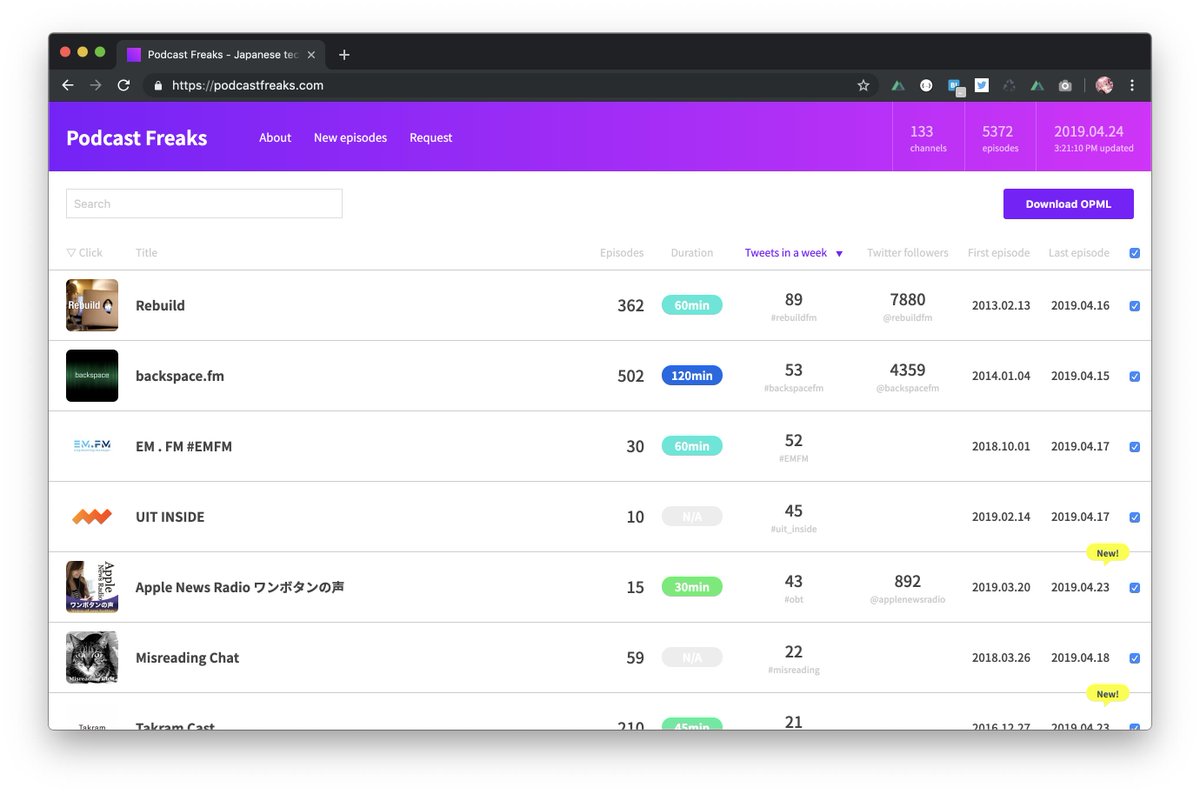Sort by Tweets in a week column
The height and width of the screenshot is (794, 1200).
(x=793, y=253)
